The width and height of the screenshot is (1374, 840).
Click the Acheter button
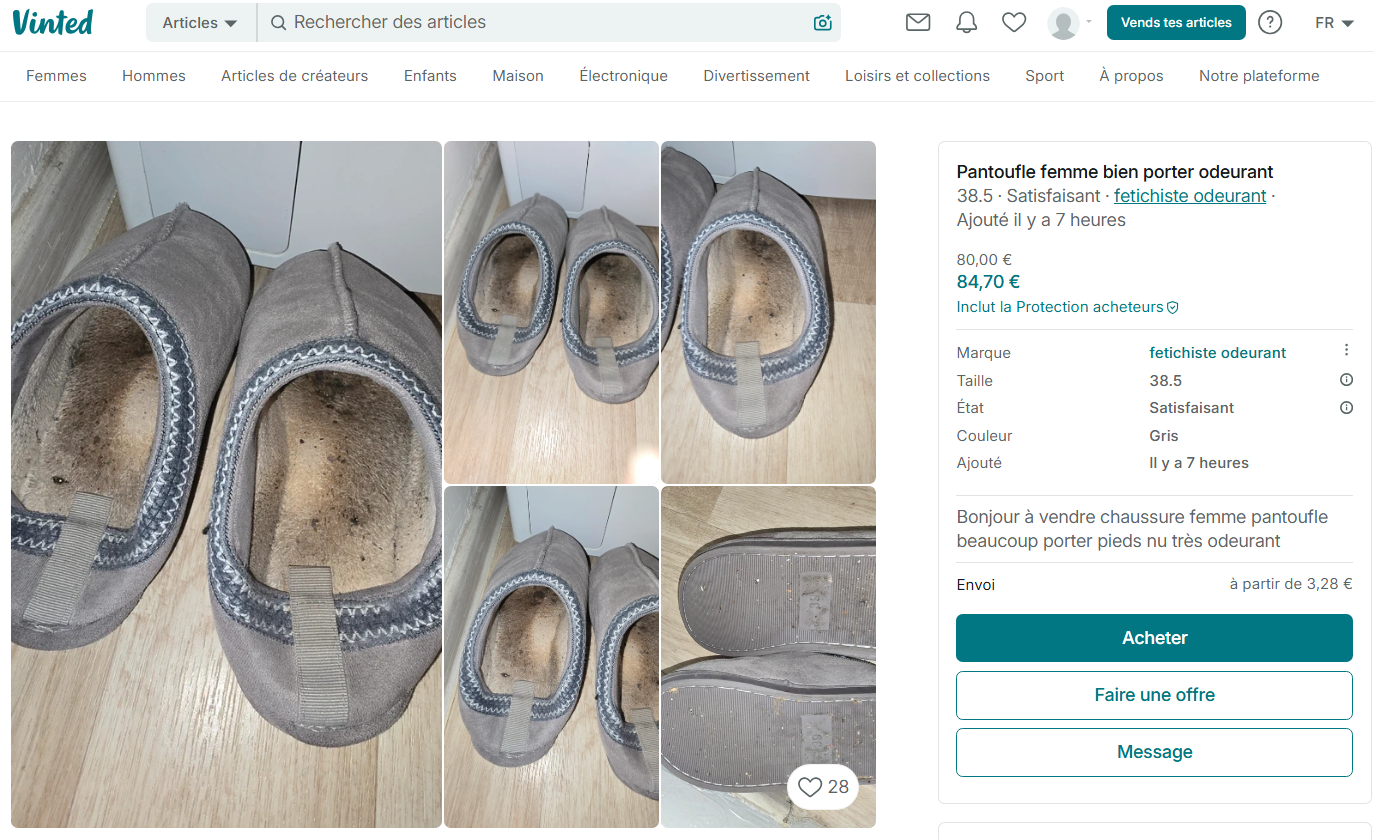(x=1154, y=638)
